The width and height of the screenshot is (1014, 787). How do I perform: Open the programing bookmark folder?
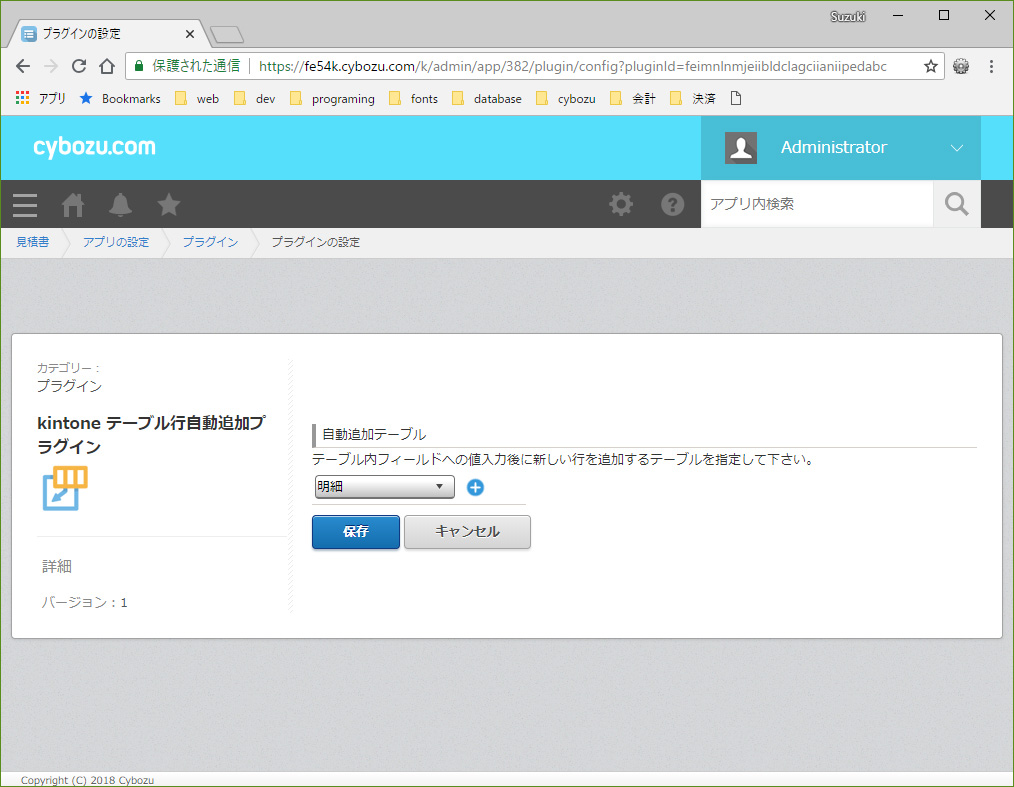coord(332,98)
